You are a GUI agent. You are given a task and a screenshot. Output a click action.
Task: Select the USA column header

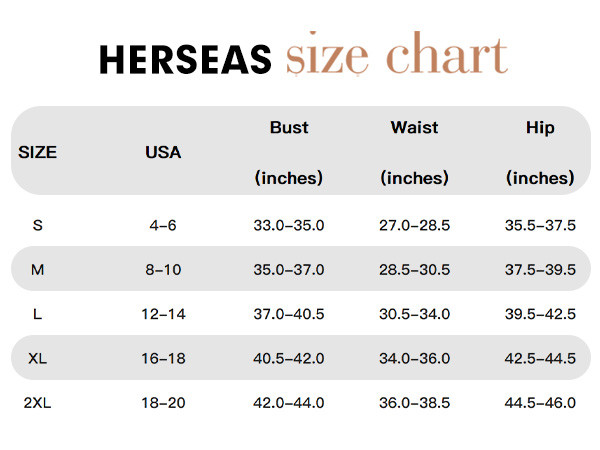(x=163, y=153)
